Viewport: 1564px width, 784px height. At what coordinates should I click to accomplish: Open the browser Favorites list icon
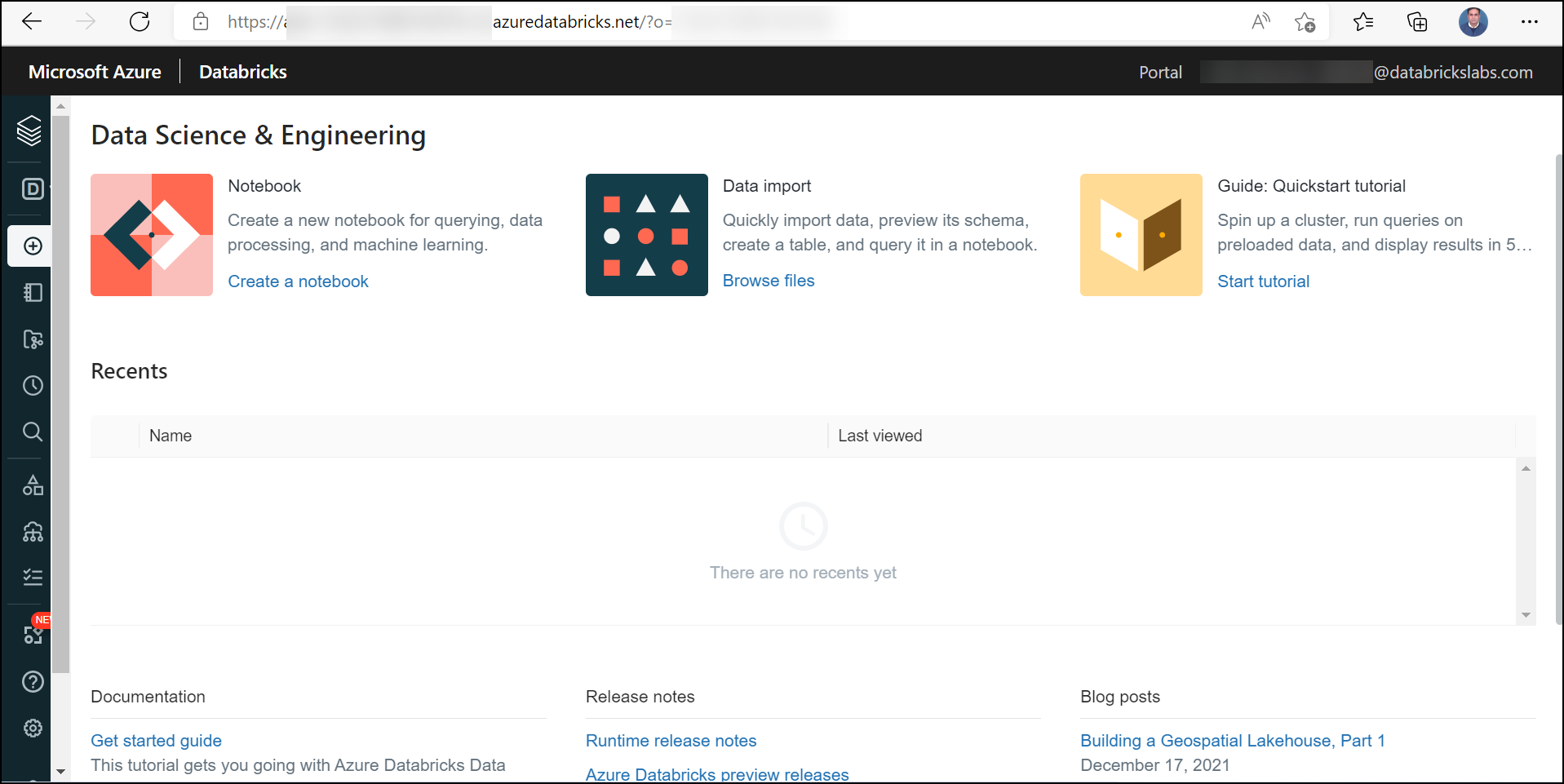pyautogui.click(x=1363, y=22)
